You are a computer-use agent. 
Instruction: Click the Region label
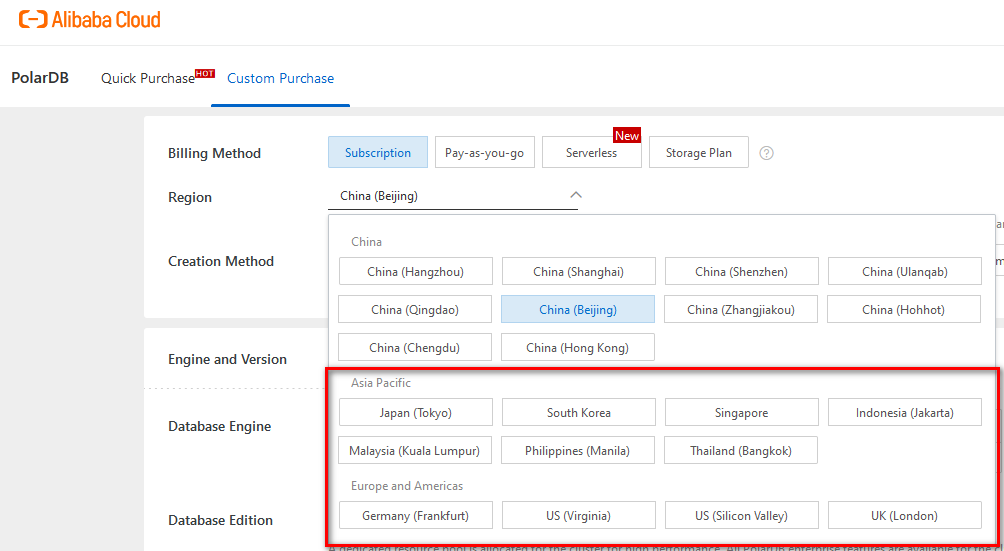tap(190, 197)
